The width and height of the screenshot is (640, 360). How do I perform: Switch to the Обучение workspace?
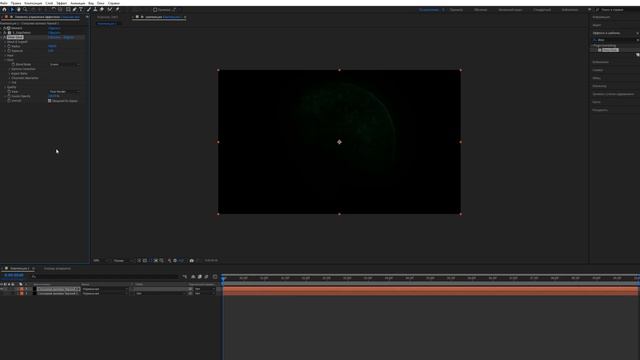click(480, 9)
